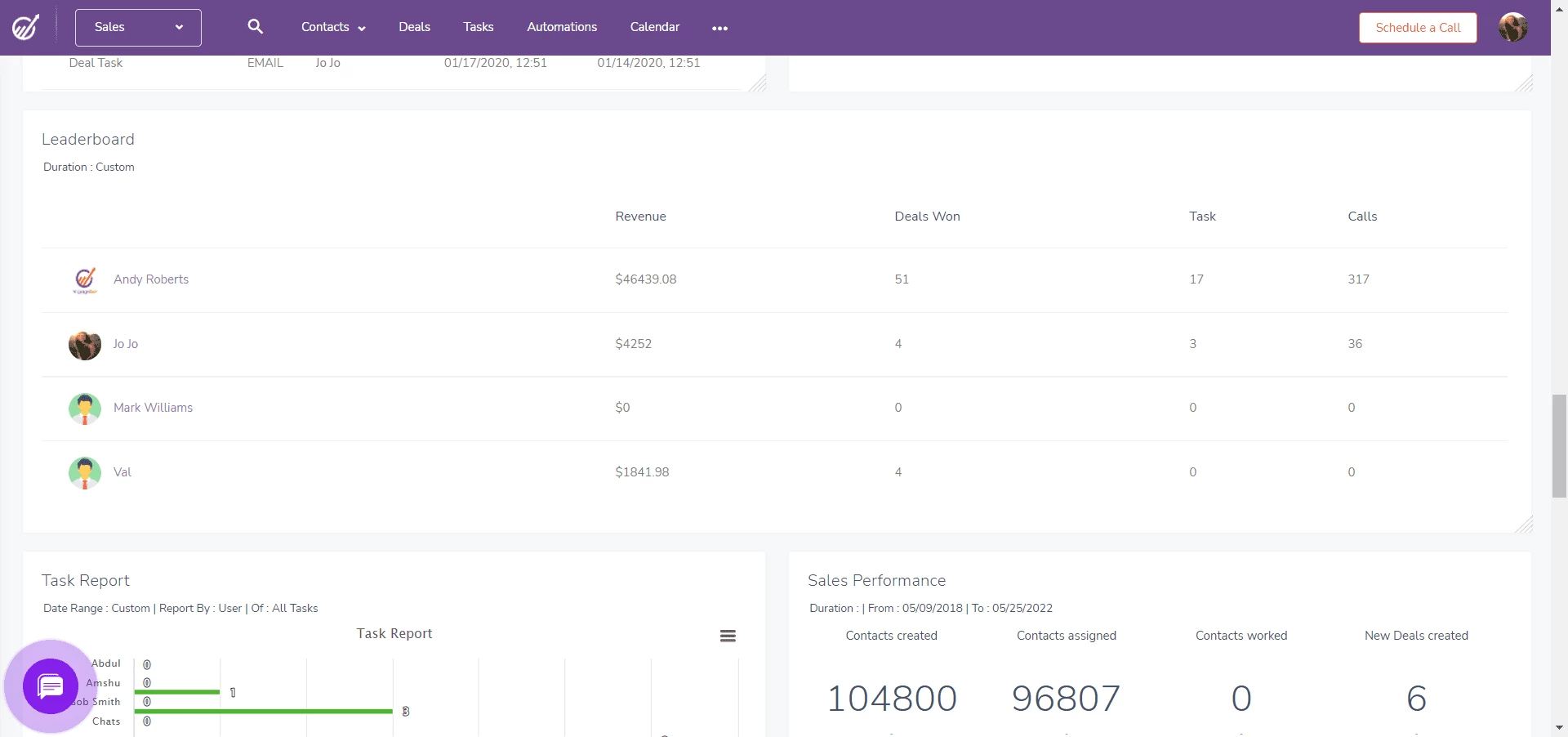Open the Tasks menu item
Screen dimensions: 1568x737
(478, 27)
